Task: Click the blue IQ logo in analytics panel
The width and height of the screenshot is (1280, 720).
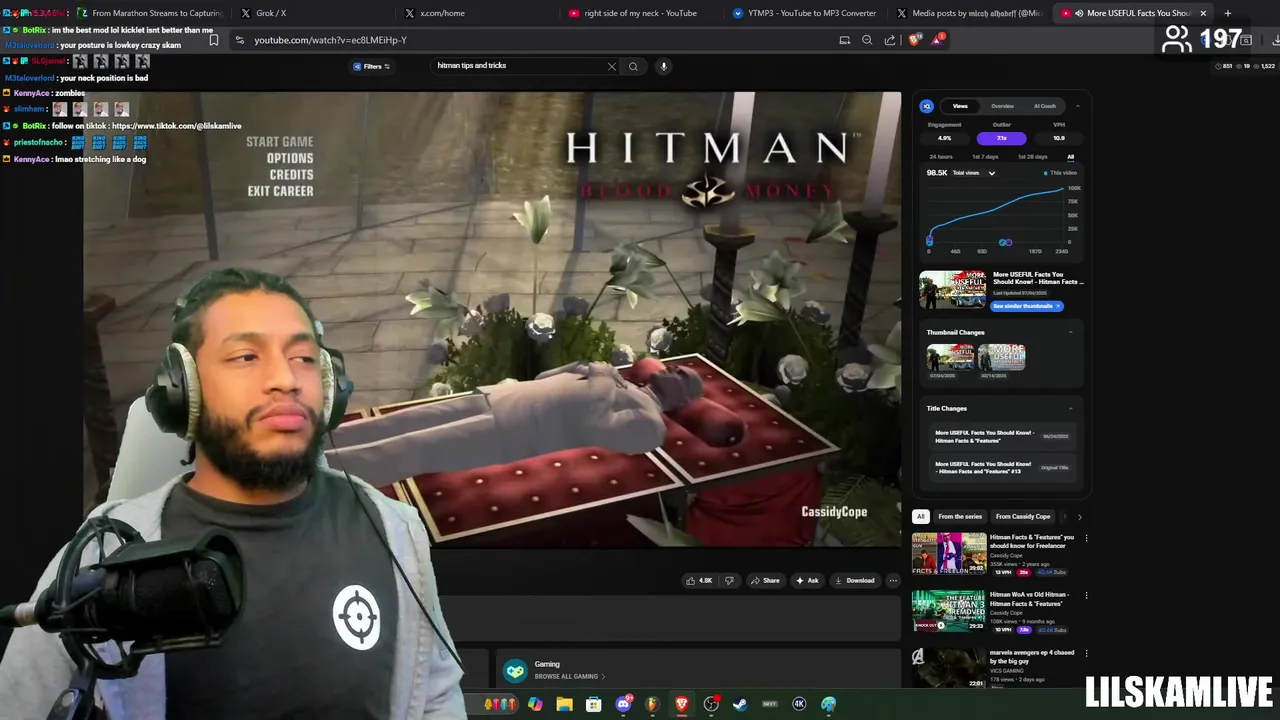Action: coord(927,106)
